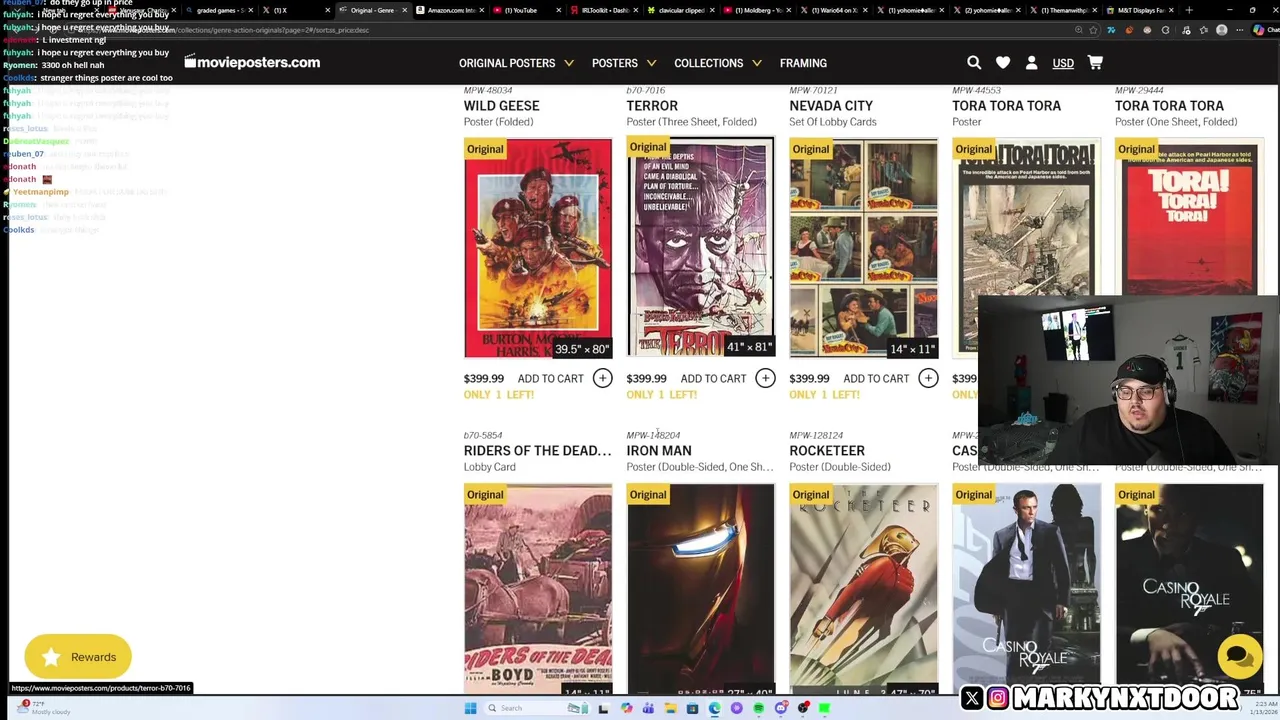Click the Rocketeer poster image

(x=864, y=589)
